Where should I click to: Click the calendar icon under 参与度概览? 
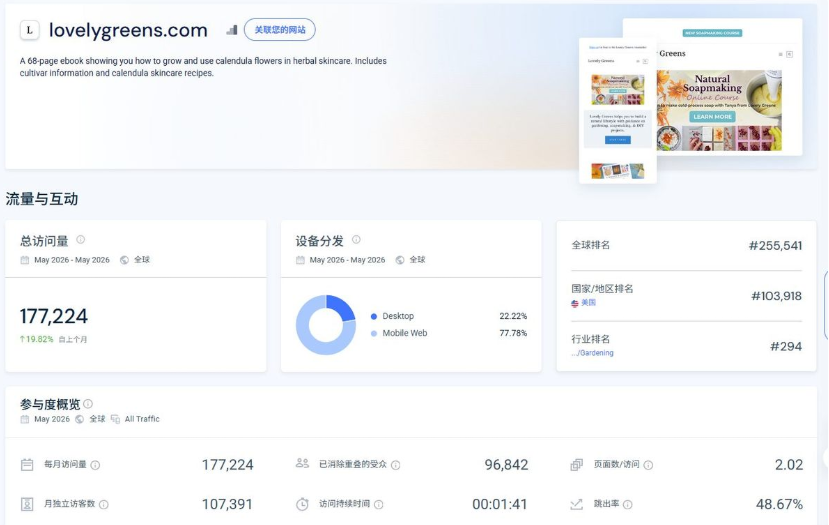pyautogui.click(x=24, y=419)
